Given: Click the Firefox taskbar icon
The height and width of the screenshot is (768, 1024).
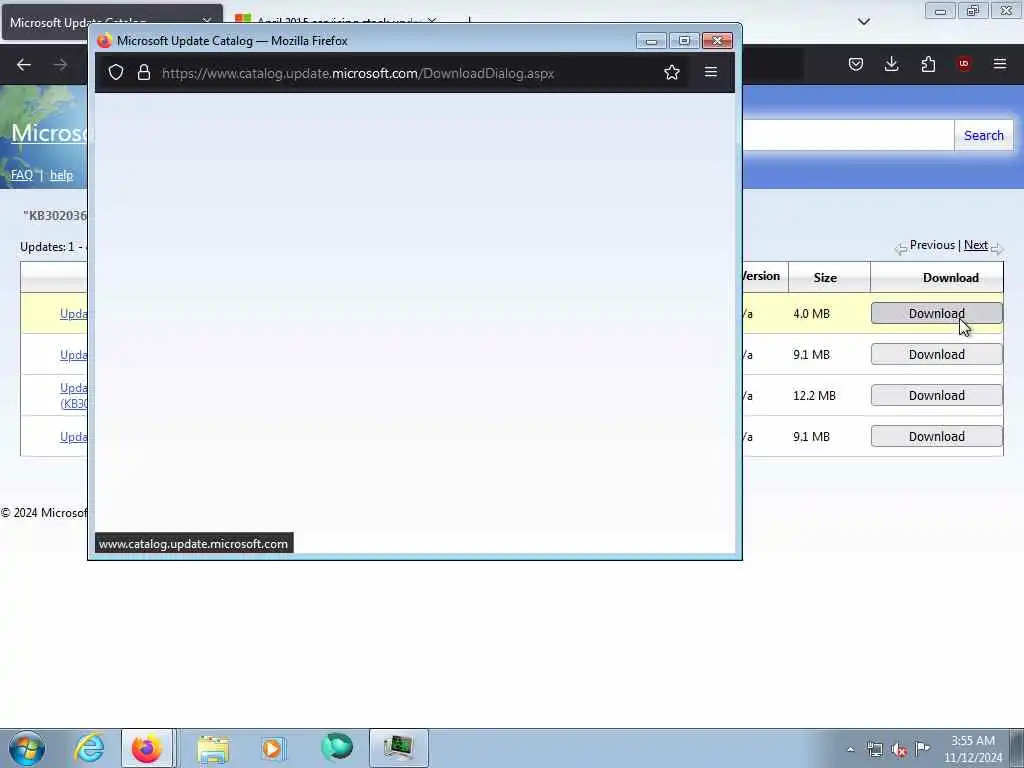Looking at the screenshot, I should click(x=147, y=748).
